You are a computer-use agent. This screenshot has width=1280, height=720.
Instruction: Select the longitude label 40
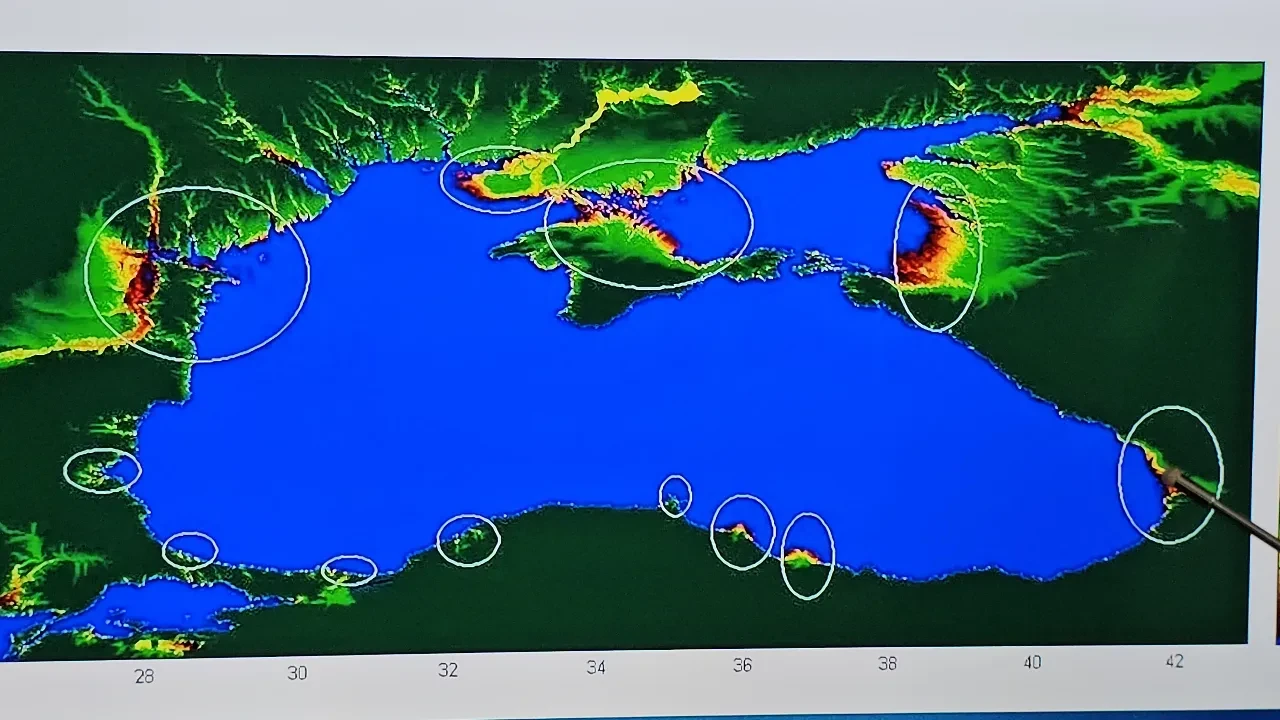pyautogui.click(x=1032, y=661)
